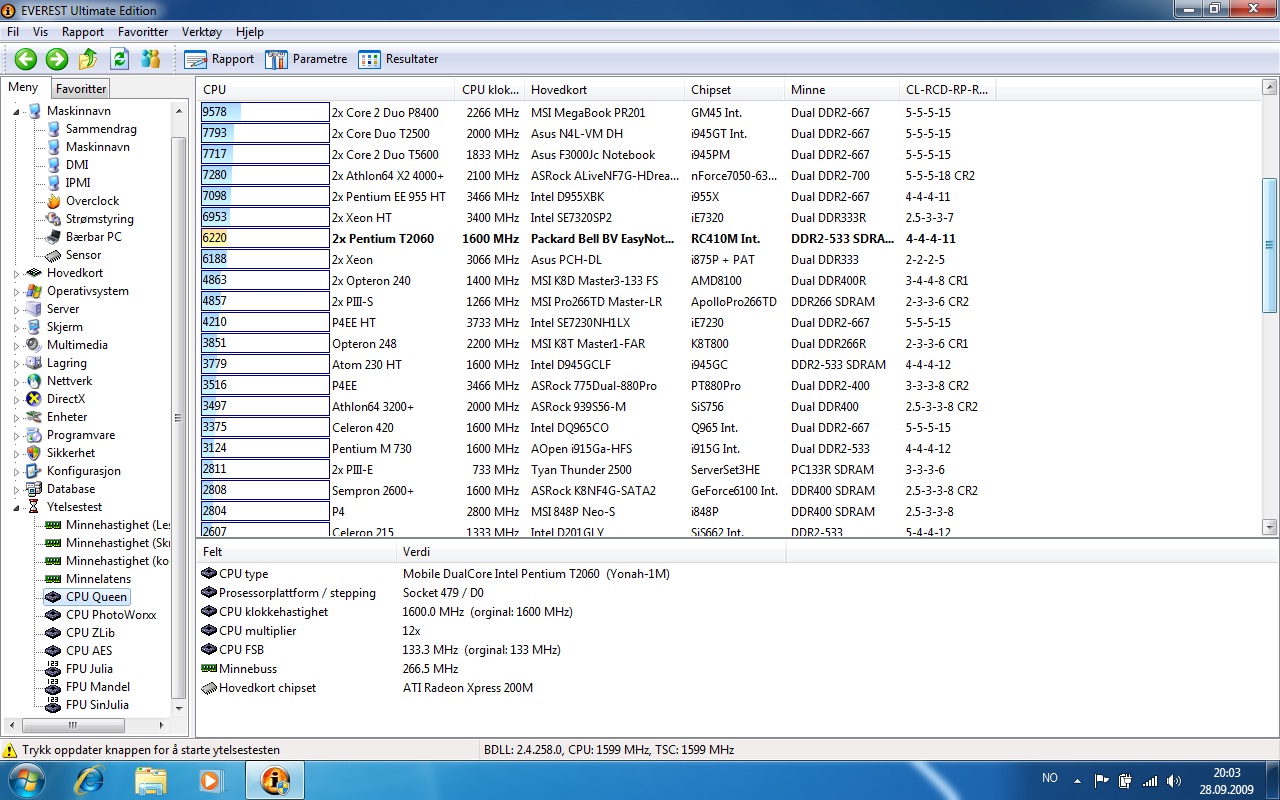Switch to the Favoritter sidebar tab
1280x800 pixels.
(x=81, y=89)
